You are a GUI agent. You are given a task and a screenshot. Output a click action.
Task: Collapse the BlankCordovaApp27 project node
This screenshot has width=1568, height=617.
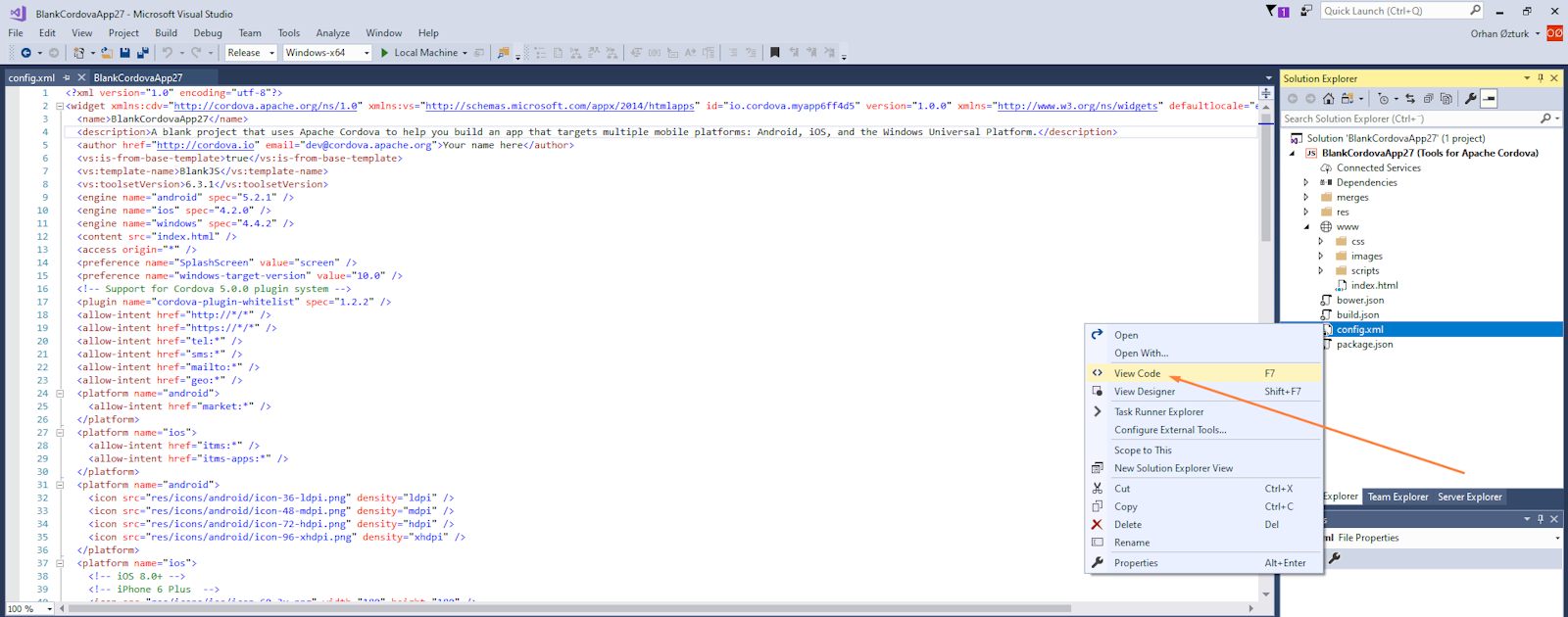coord(1292,153)
